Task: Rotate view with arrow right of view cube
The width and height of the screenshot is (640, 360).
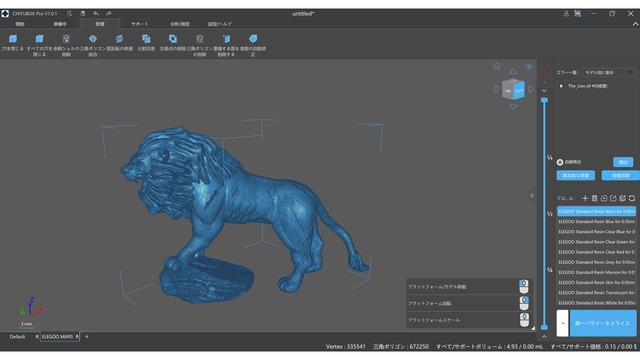Action: pyautogui.click(x=530, y=89)
